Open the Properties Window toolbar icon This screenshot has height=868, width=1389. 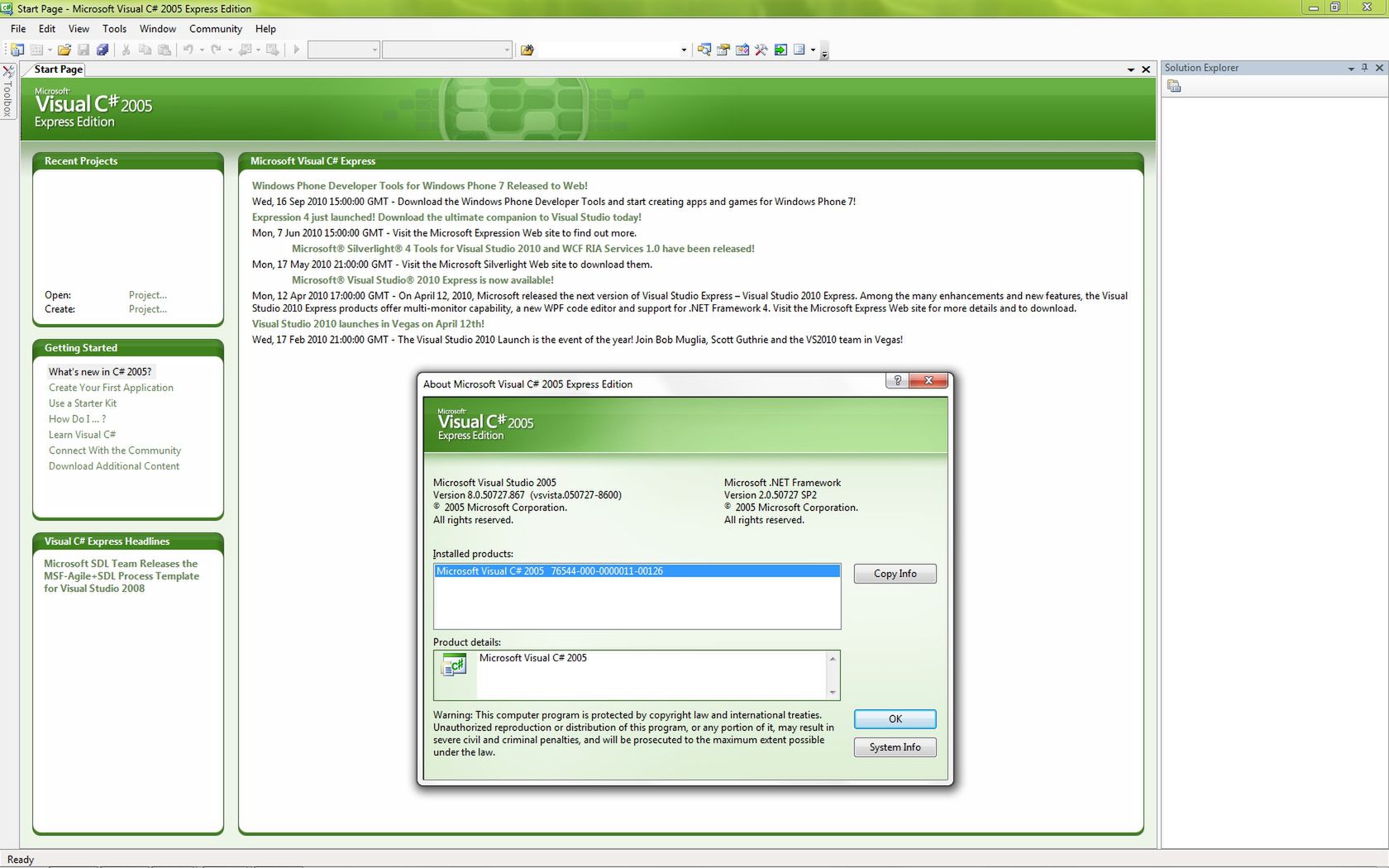coord(723,50)
